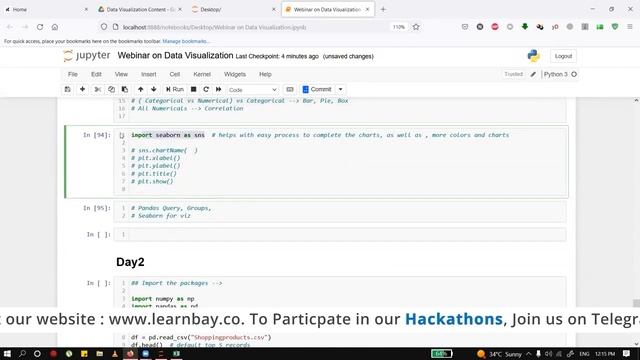Insert cell below with the plus icon
Screen dimensions: 640x360
[x=82, y=89]
